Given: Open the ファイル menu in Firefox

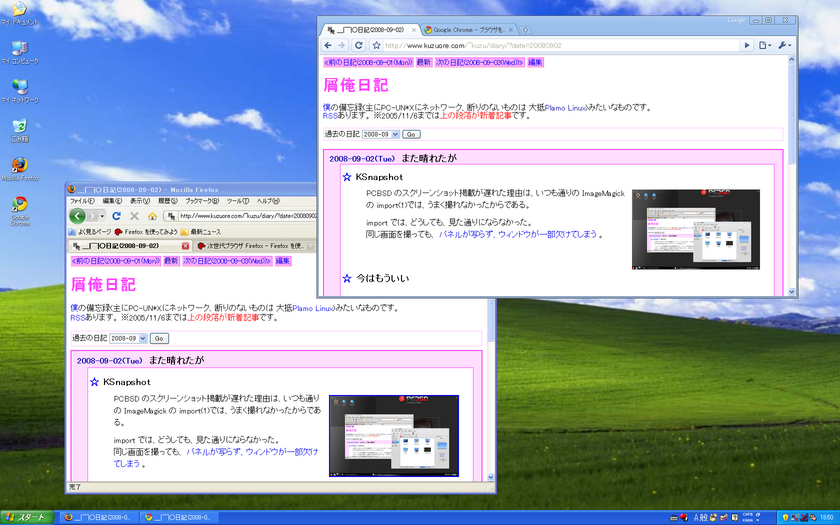Looking at the screenshot, I should pyautogui.click(x=82, y=201).
